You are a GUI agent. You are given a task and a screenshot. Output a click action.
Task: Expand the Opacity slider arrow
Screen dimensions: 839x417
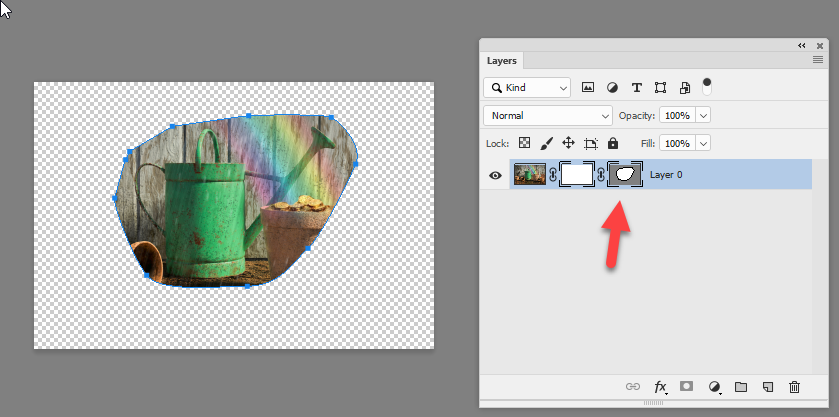(x=703, y=116)
